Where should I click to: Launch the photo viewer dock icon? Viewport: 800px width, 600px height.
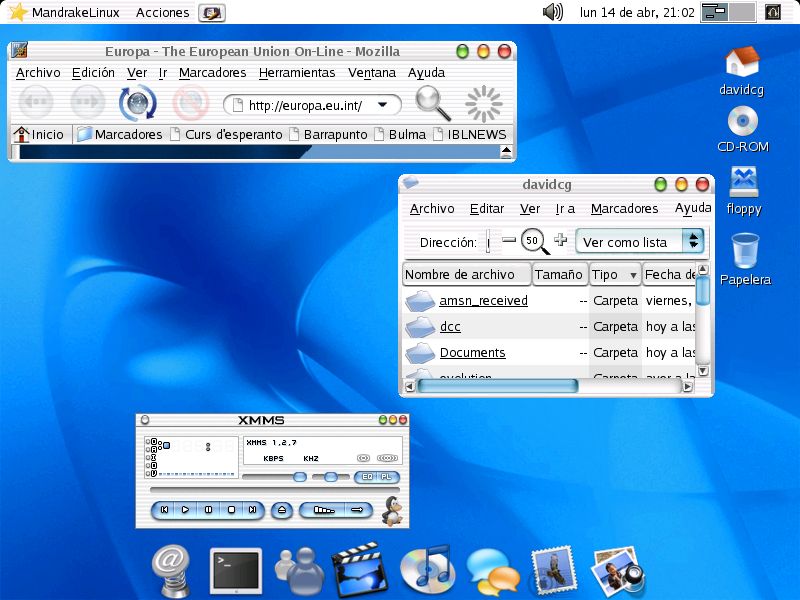click(x=618, y=571)
